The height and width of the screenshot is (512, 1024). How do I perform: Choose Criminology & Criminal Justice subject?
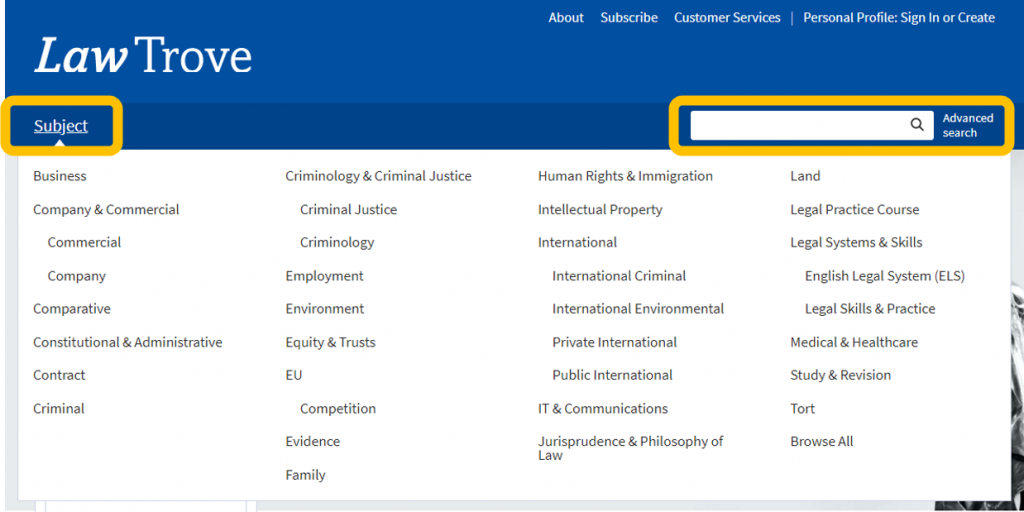tap(378, 176)
